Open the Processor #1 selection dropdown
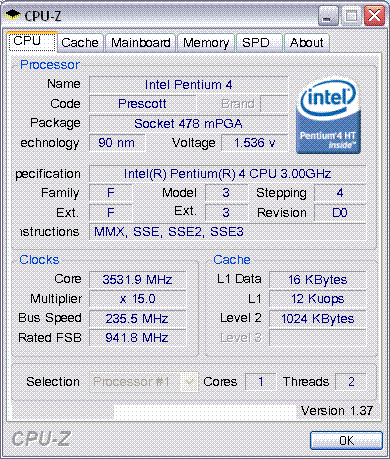The image size is (390, 459). pos(143,382)
